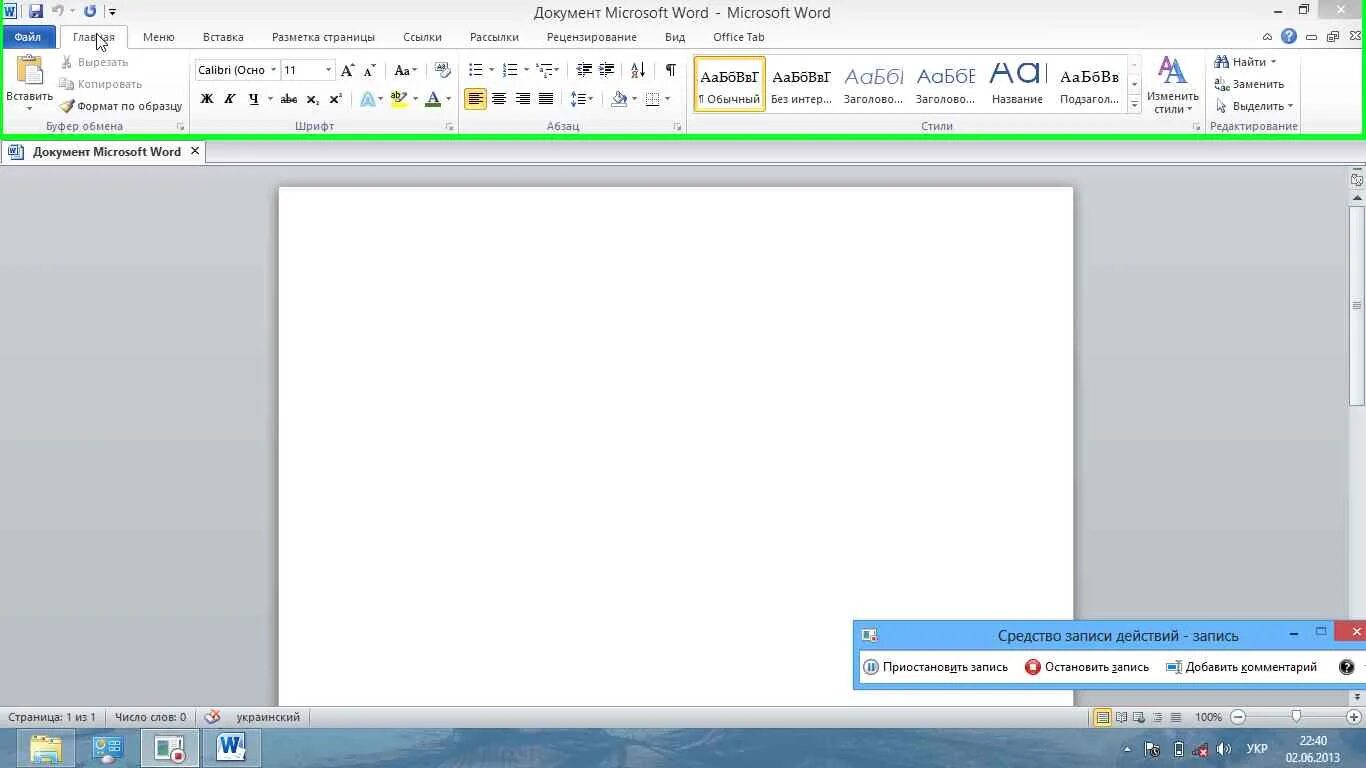Image resolution: width=1366 pixels, height=768 pixels.
Task: Switch to Draft view in status bar
Action: (1175, 717)
